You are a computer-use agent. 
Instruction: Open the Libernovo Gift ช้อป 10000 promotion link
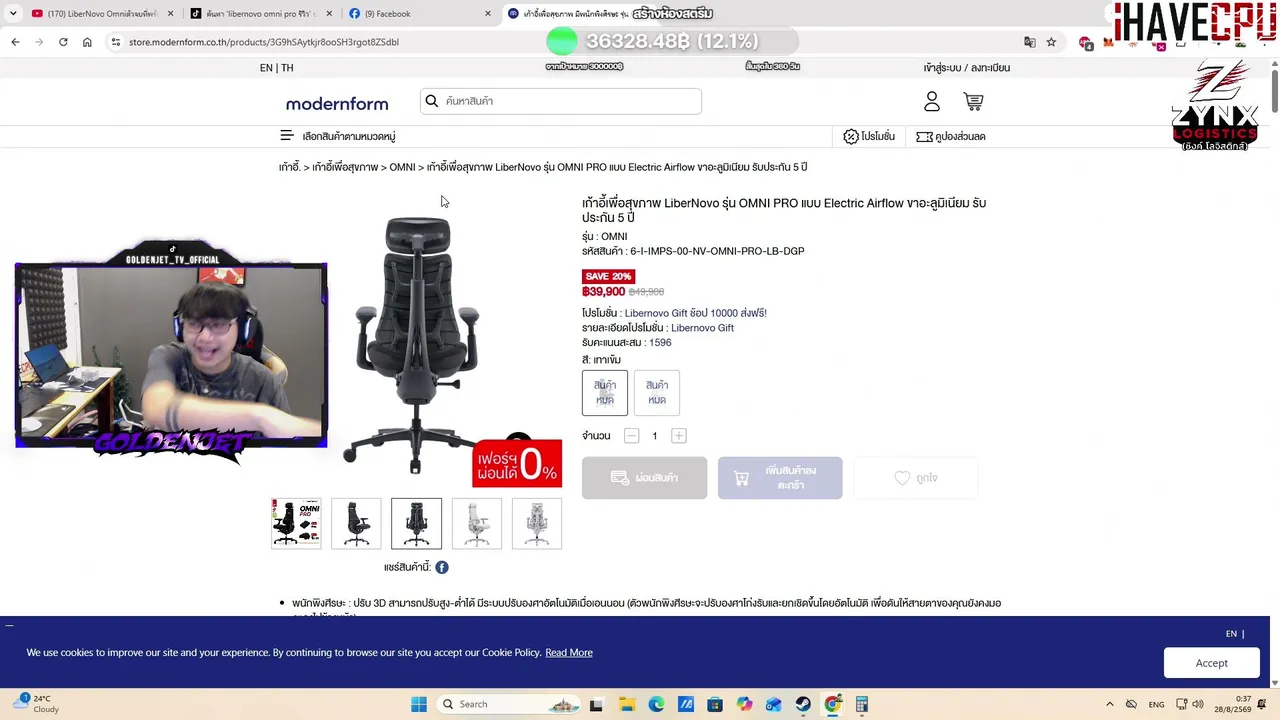coord(696,313)
